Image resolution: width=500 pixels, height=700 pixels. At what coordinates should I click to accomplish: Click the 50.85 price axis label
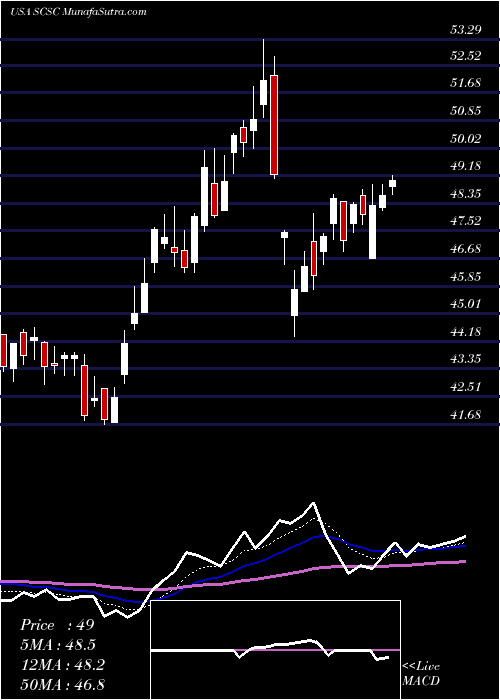467,110
